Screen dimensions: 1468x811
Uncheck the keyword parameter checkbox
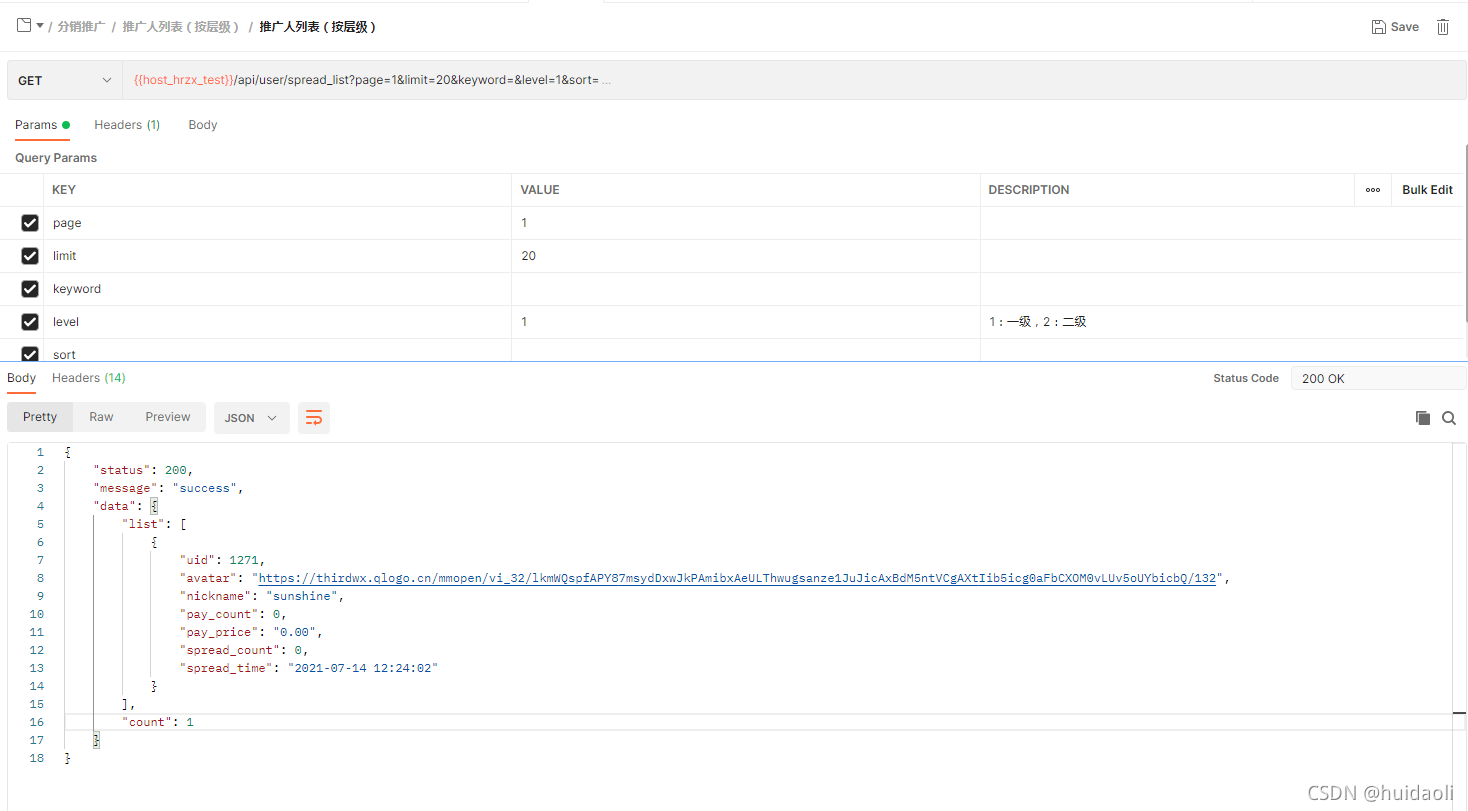point(30,289)
